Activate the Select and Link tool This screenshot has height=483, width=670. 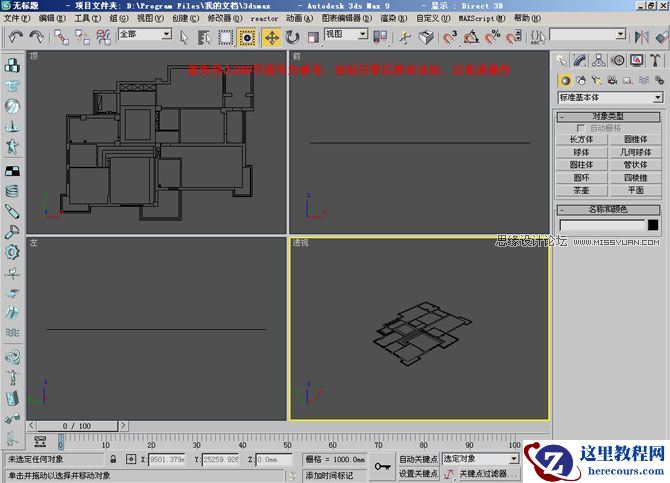click(61, 37)
